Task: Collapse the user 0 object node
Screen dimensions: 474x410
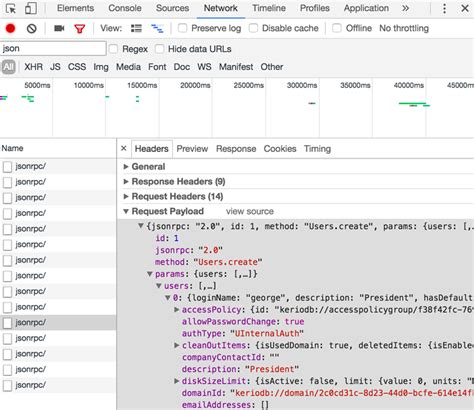Action: pyautogui.click(x=168, y=298)
